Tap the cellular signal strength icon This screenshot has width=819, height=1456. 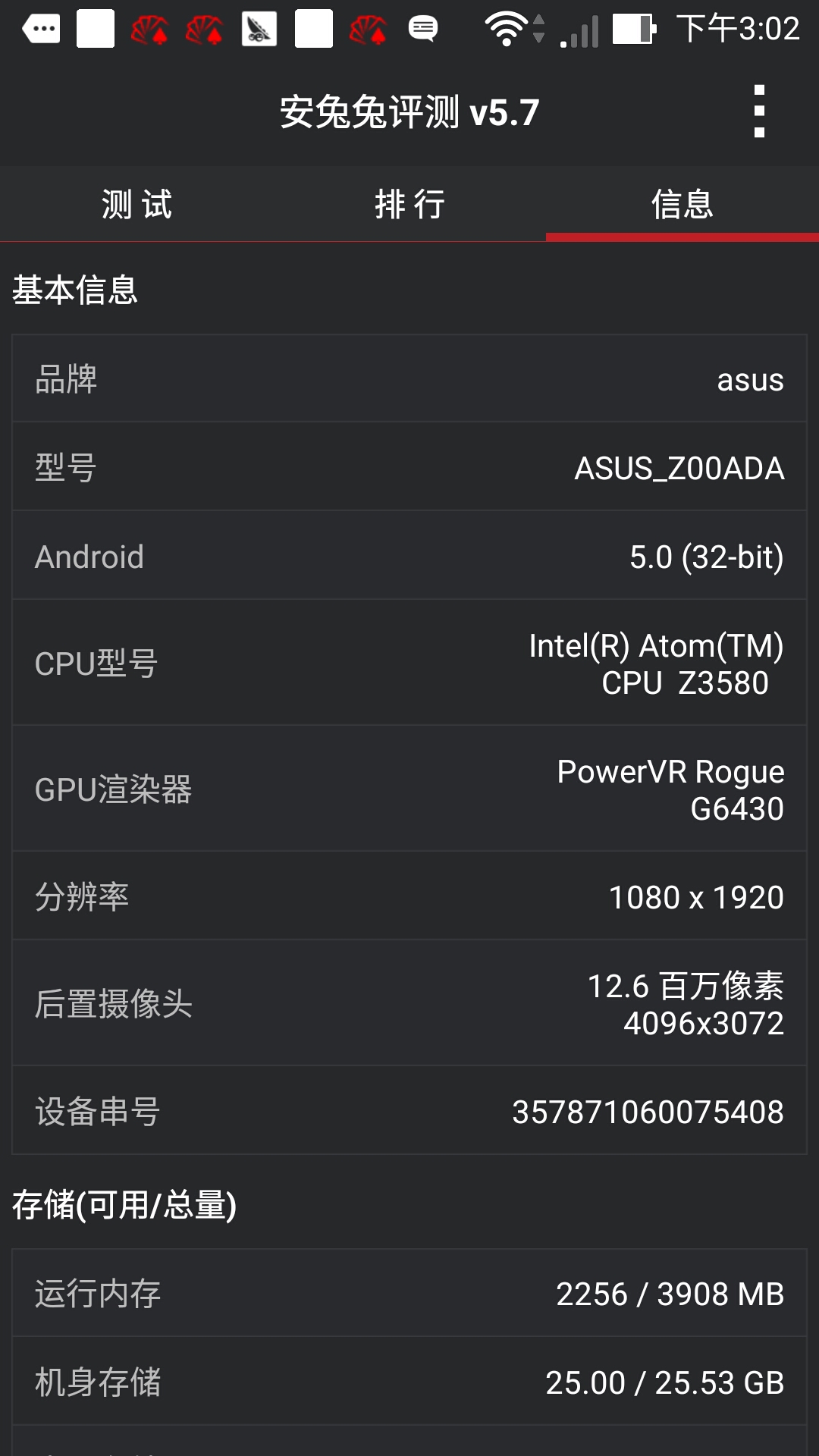(581, 32)
